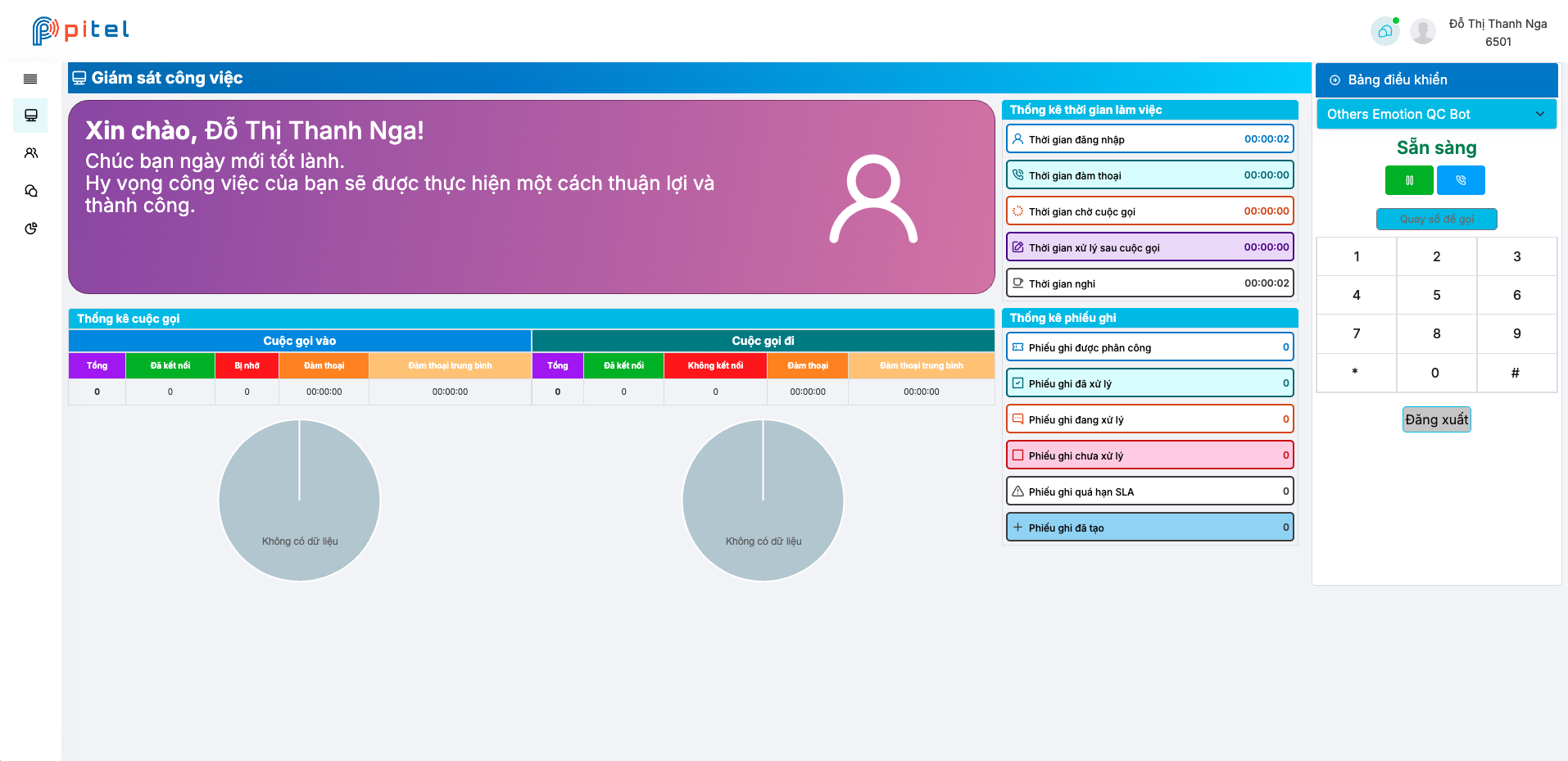Dial digit 6 on the keypad

(1516, 295)
